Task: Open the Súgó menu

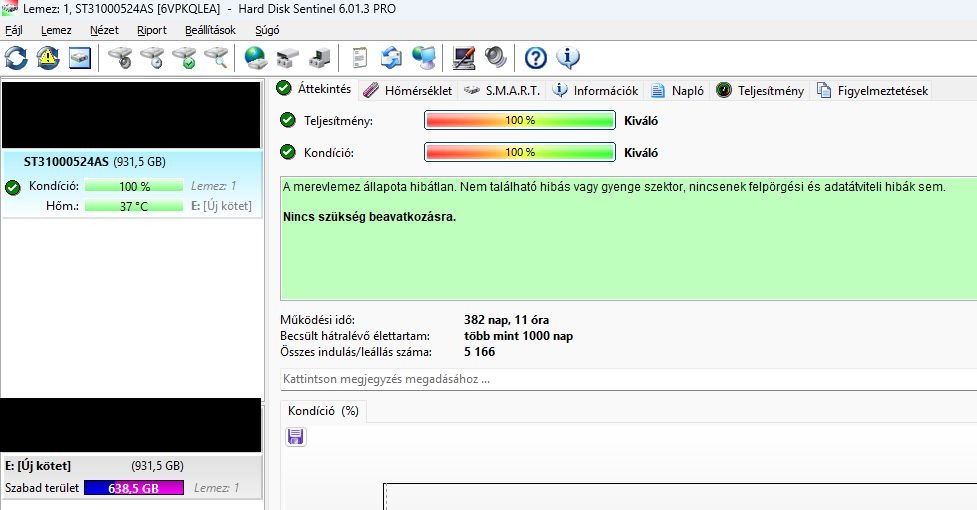Action: click(x=267, y=30)
